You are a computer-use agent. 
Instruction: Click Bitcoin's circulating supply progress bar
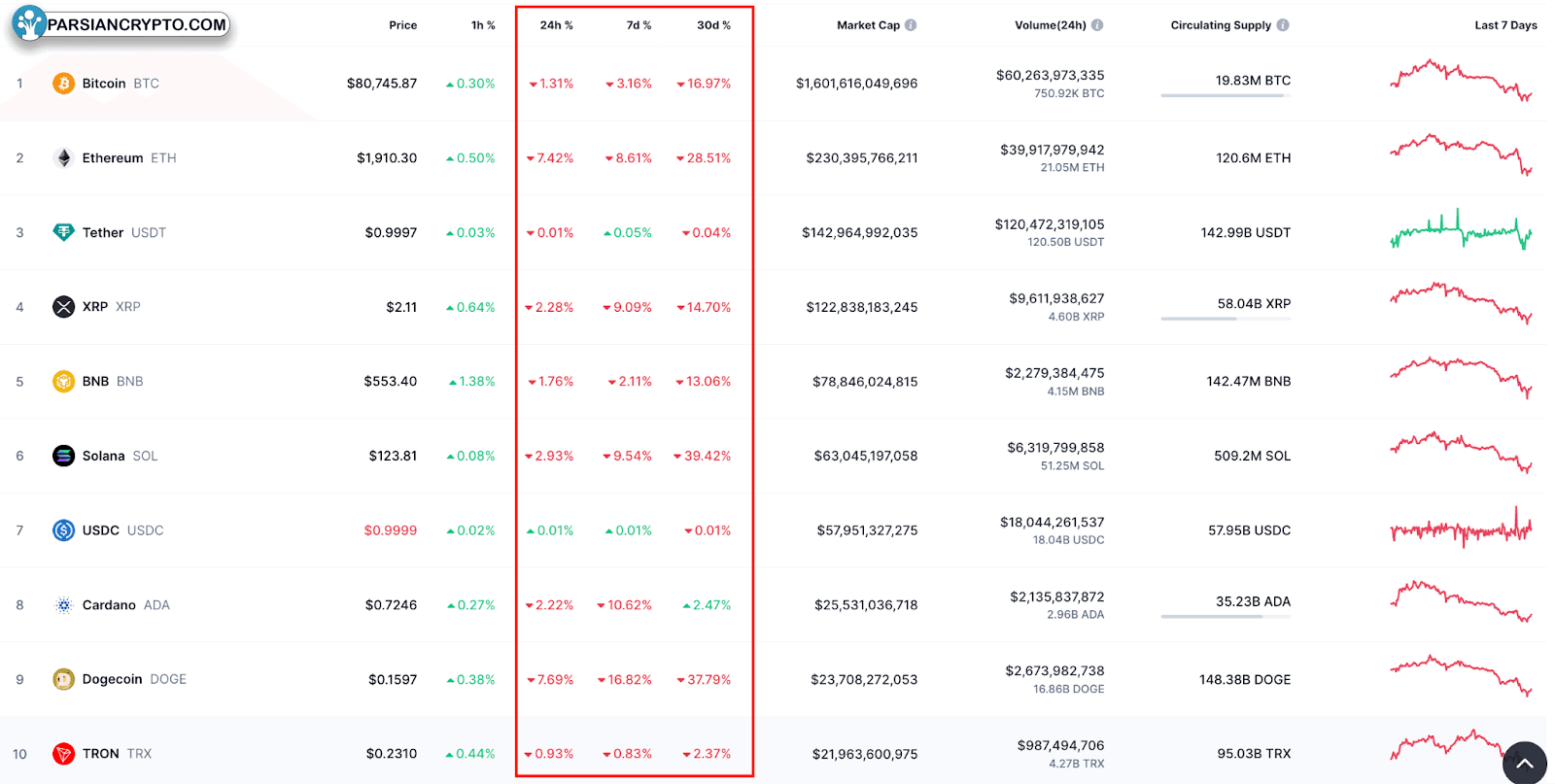point(1226,95)
